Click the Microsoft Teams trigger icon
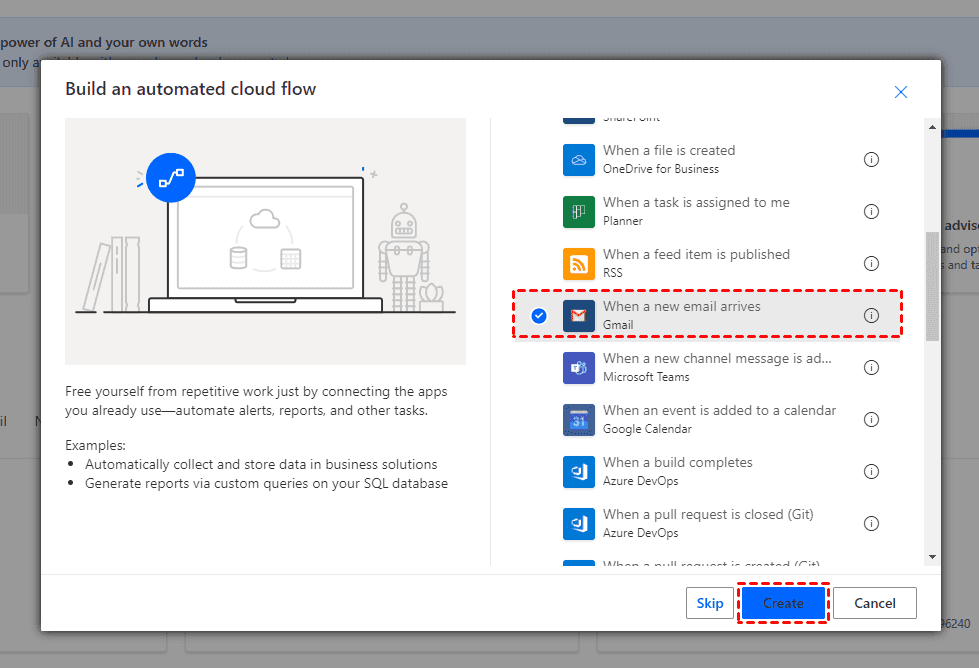The width and height of the screenshot is (979, 668). click(578, 367)
